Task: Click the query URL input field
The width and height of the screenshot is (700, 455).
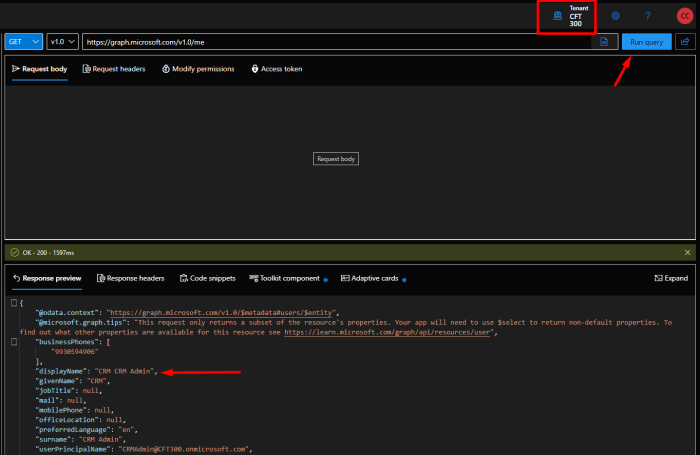Action: pos(340,42)
